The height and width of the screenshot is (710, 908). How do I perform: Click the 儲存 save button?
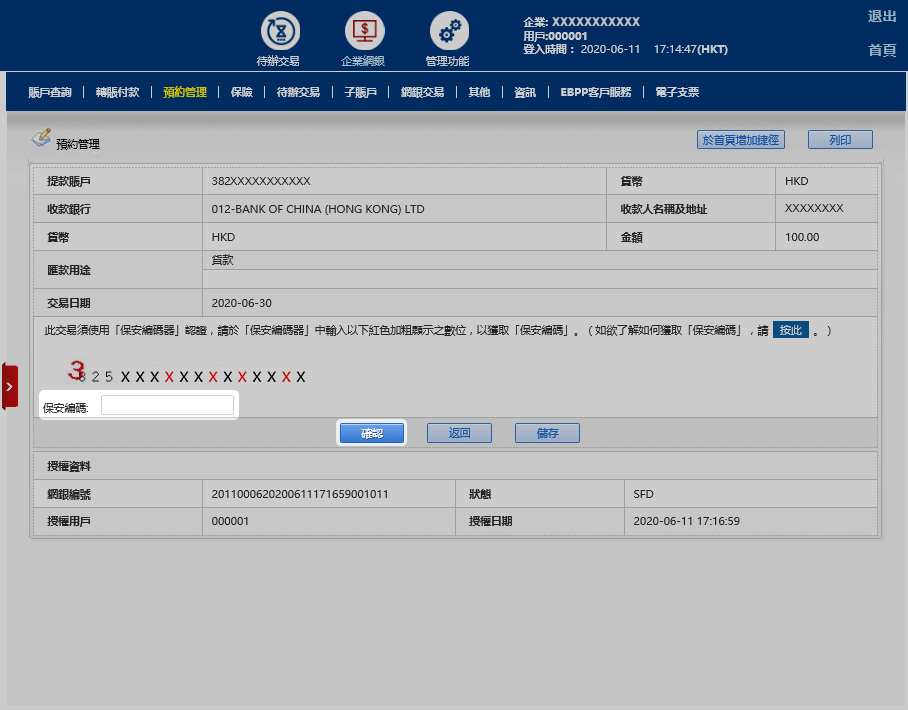pos(547,433)
